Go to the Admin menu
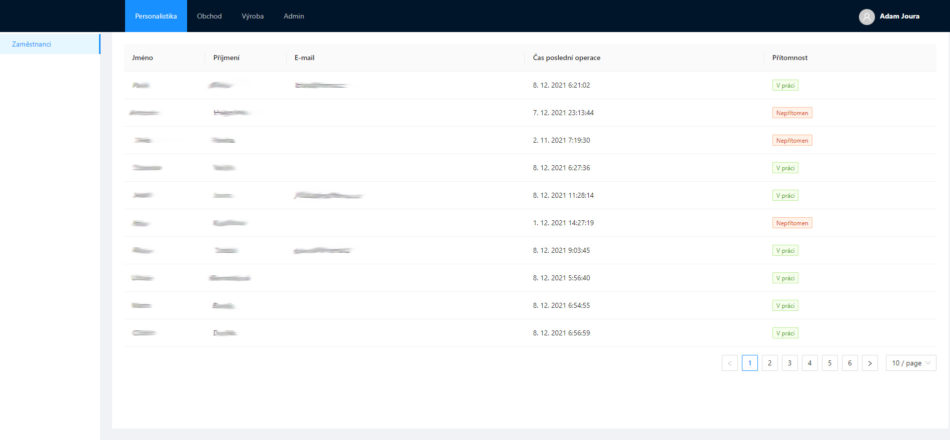This screenshot has width=950, height=440. [x=294, y=16]
